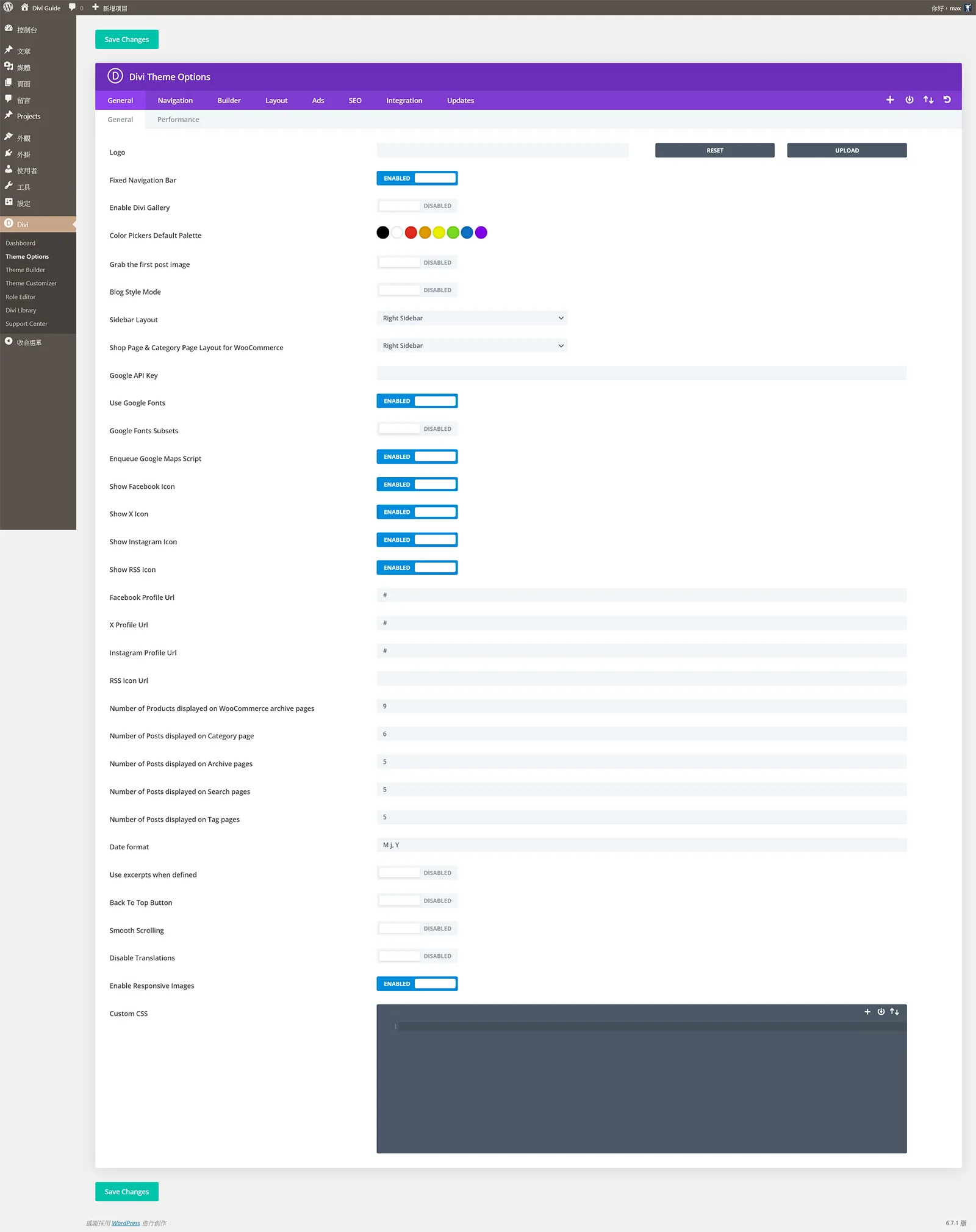This screenshot has height=1232, width=976.
Task: Open Pages icon in sidebar
Action: [x=9, y=83]
